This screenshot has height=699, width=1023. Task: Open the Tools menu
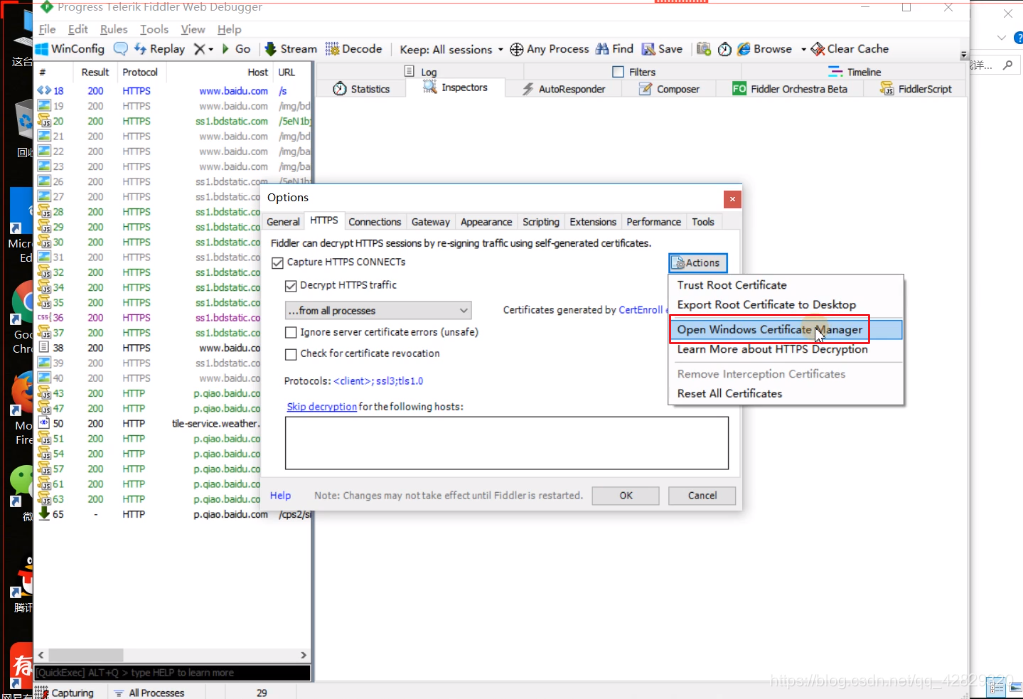pyautogui.click(x=154, y=29)
